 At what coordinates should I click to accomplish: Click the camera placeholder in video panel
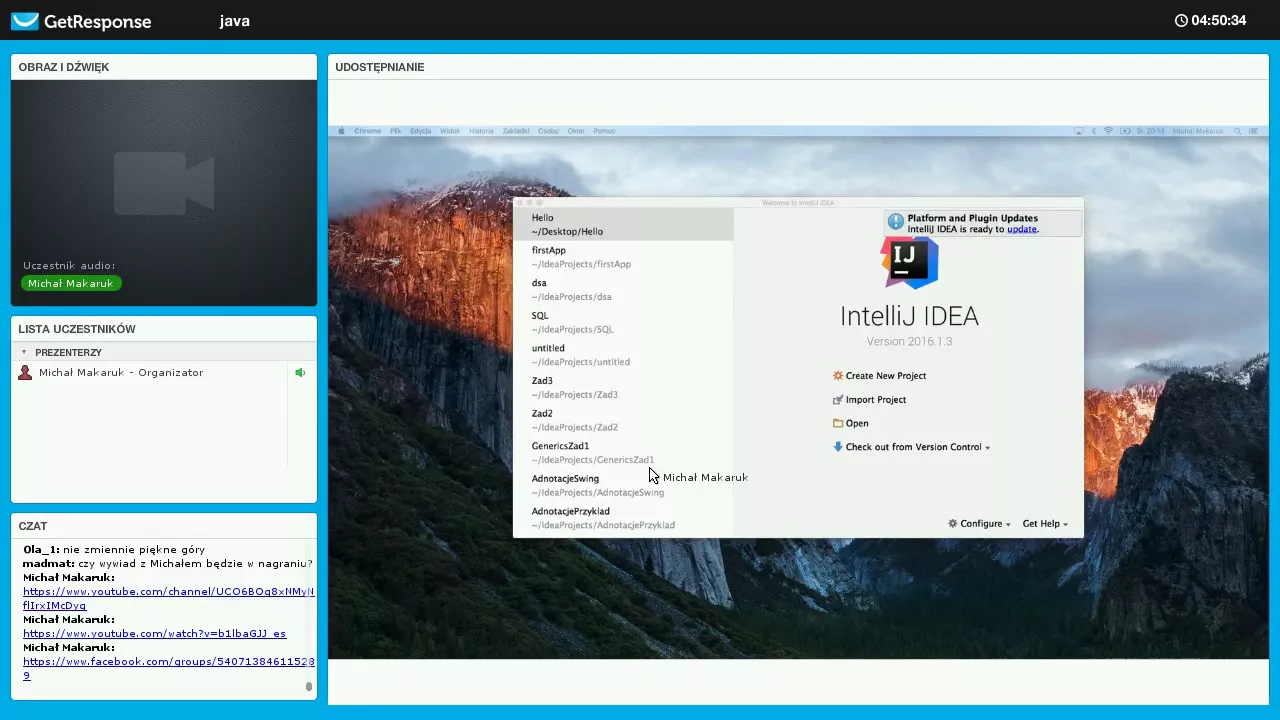coord(164,183)
